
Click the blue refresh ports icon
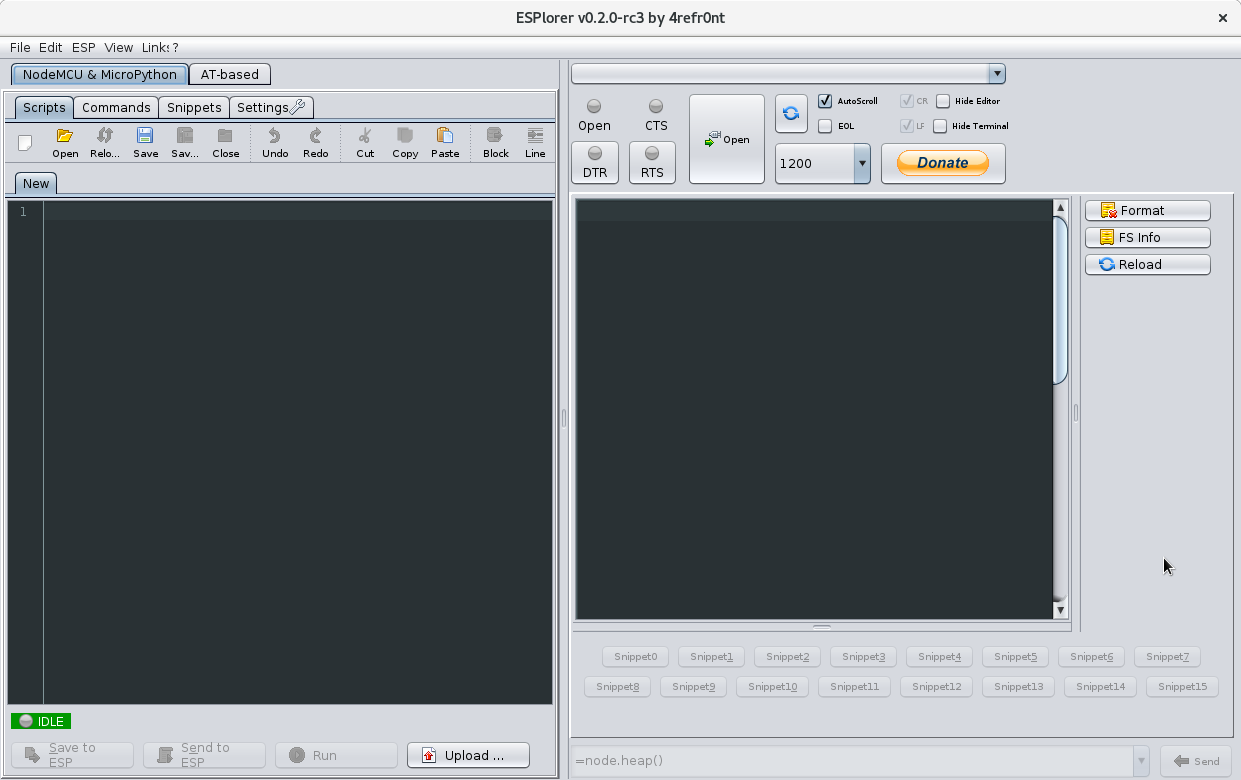791,114
